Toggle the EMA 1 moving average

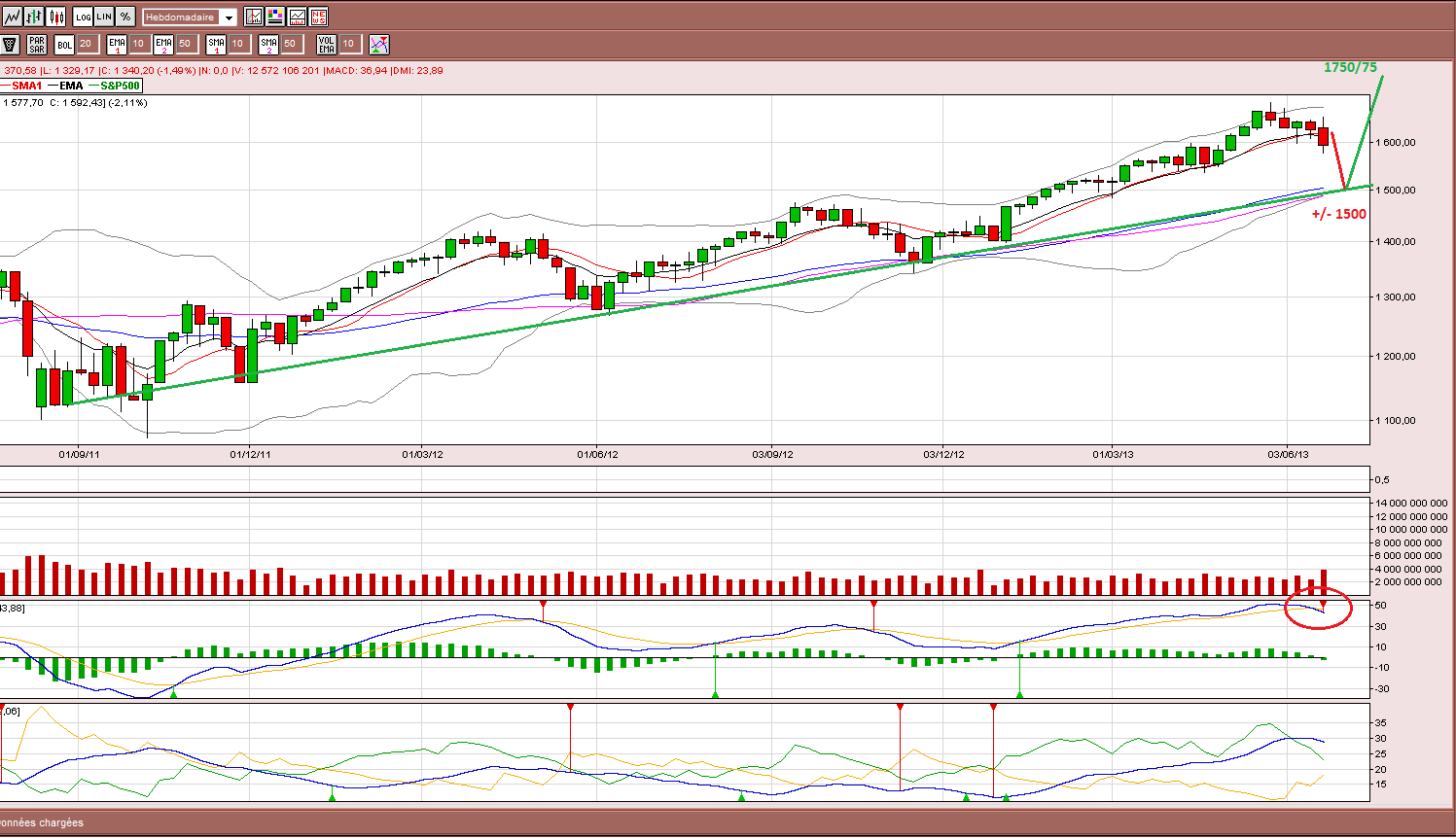pyautogui.click(x=117, y=44)
